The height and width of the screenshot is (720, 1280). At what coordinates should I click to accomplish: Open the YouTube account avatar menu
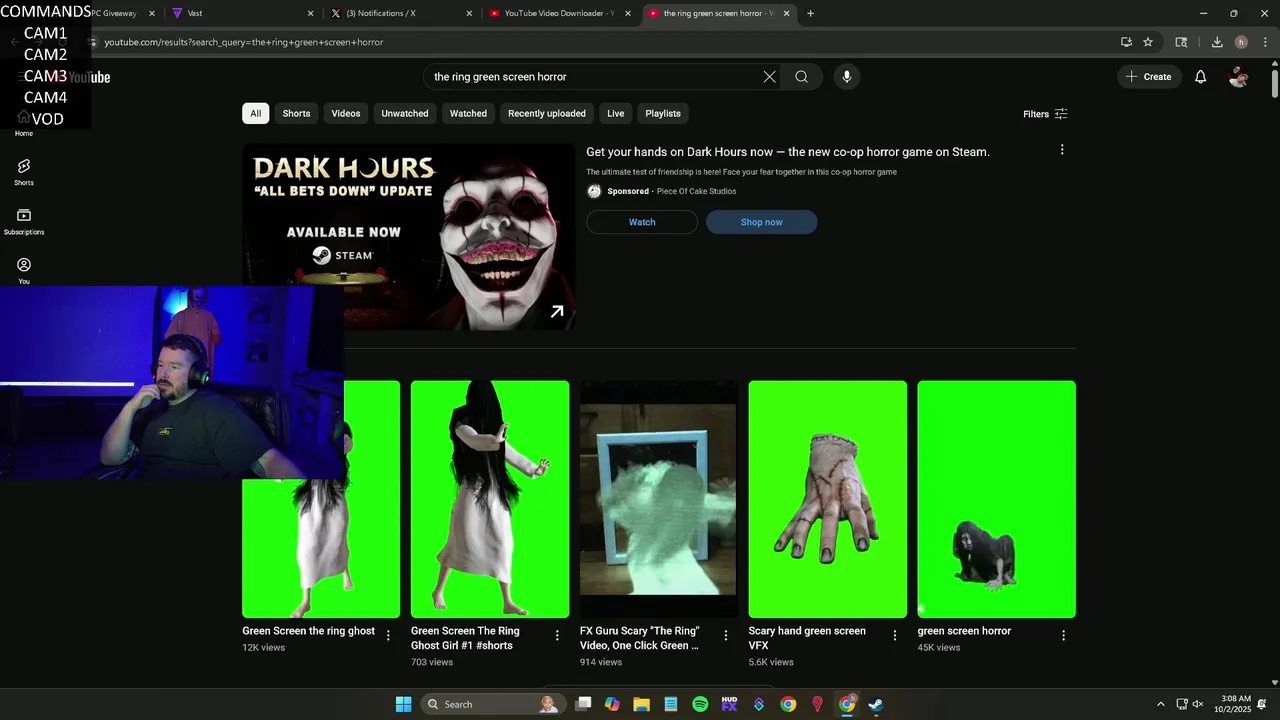1238,77
